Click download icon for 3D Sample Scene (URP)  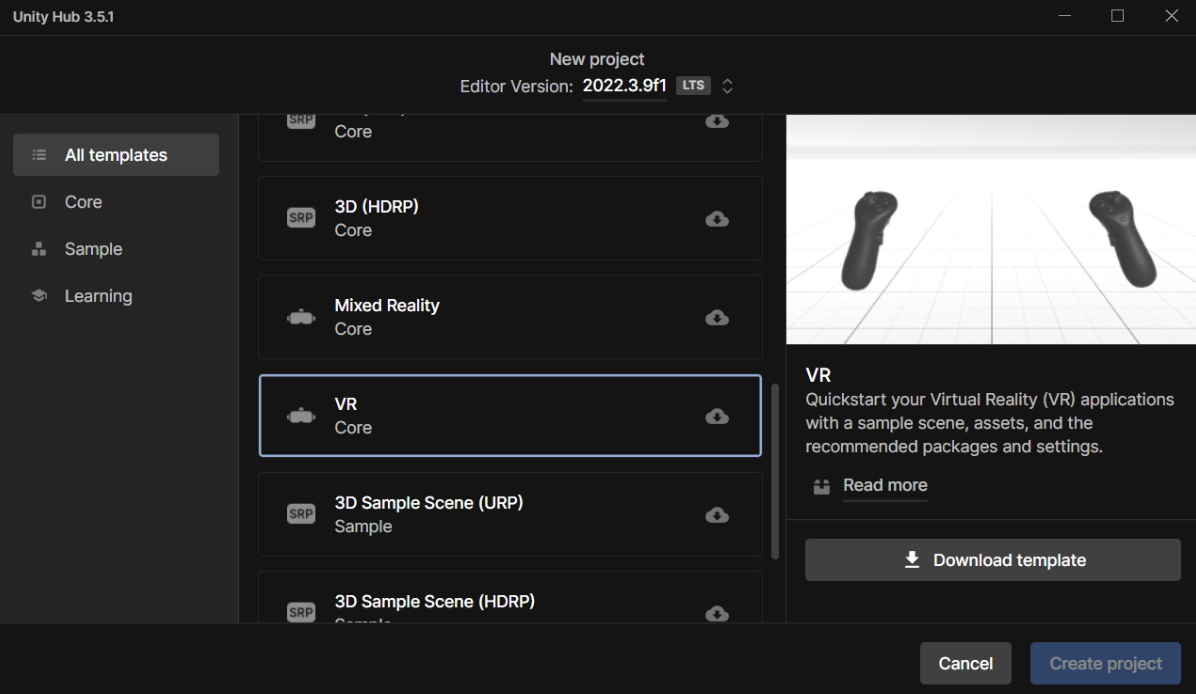click(717, 515)
